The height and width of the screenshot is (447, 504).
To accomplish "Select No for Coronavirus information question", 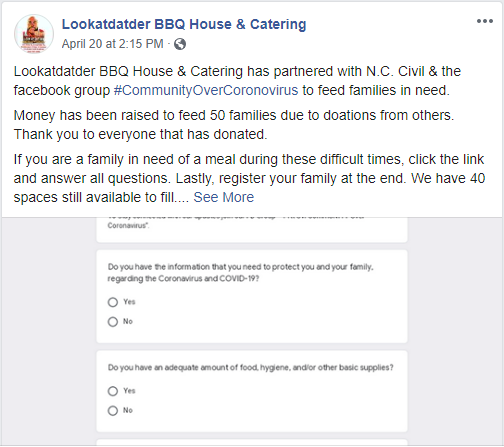I will click(x=113, y=322).
